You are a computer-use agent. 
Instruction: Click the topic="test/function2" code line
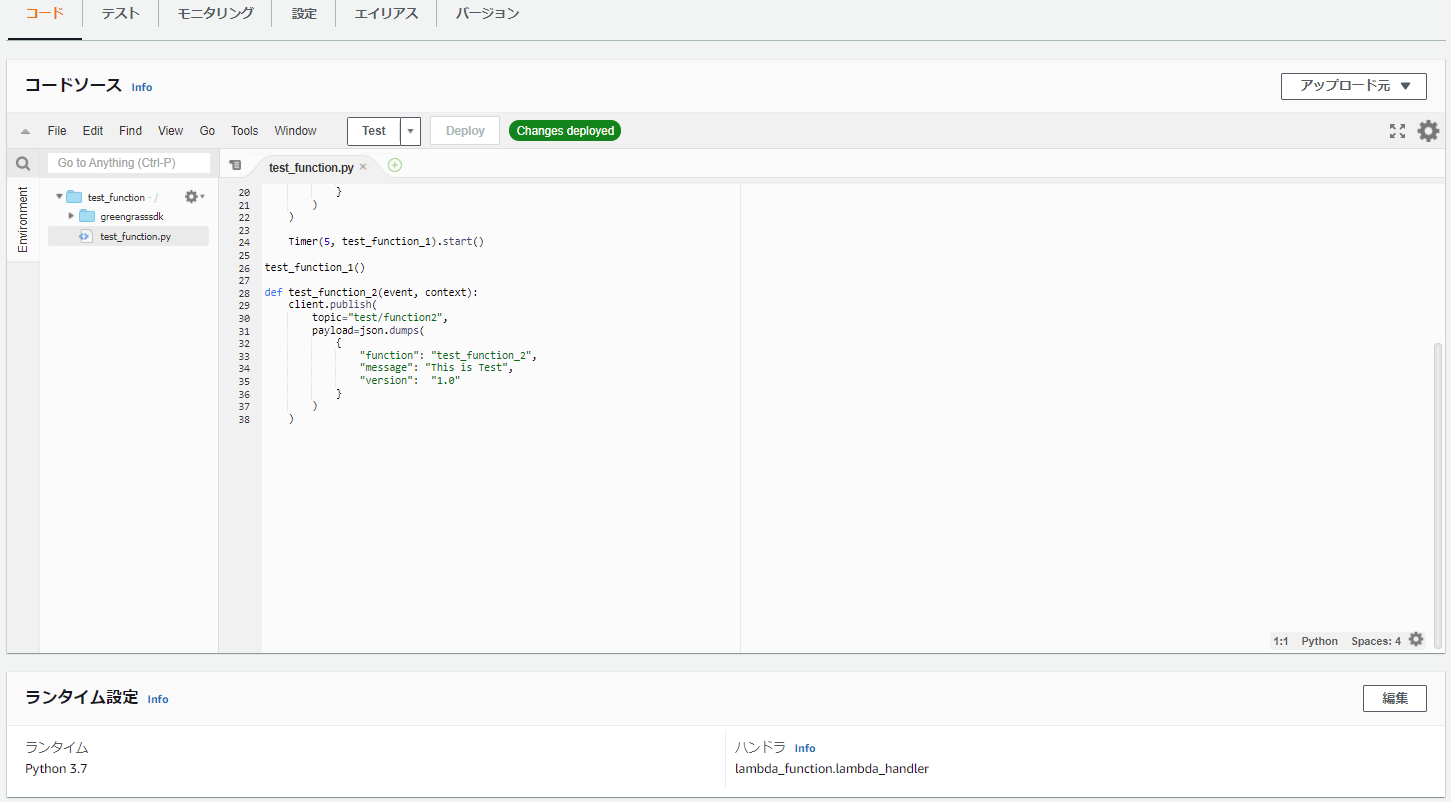click(380, 318)
